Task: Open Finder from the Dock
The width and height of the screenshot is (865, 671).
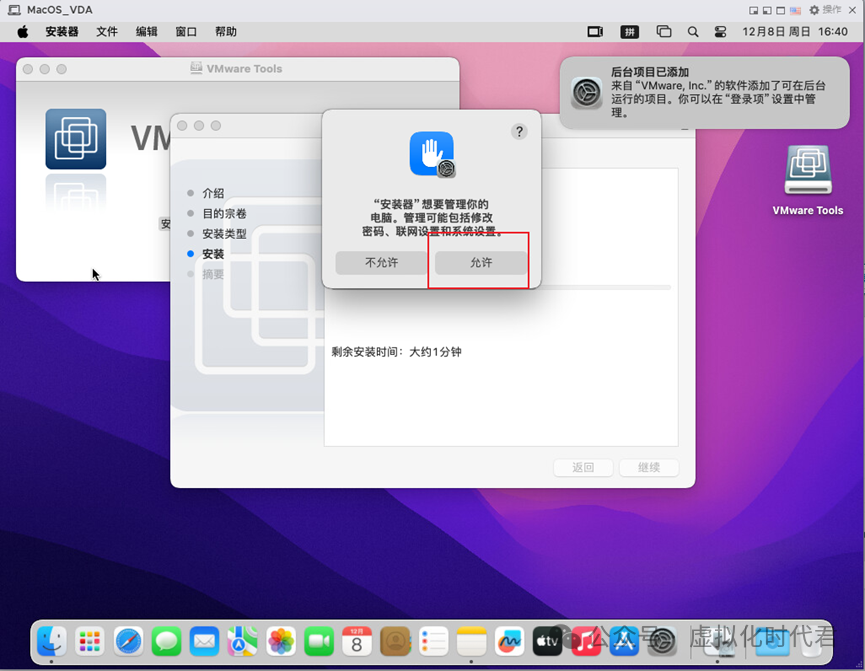Action: pos(52,641)
